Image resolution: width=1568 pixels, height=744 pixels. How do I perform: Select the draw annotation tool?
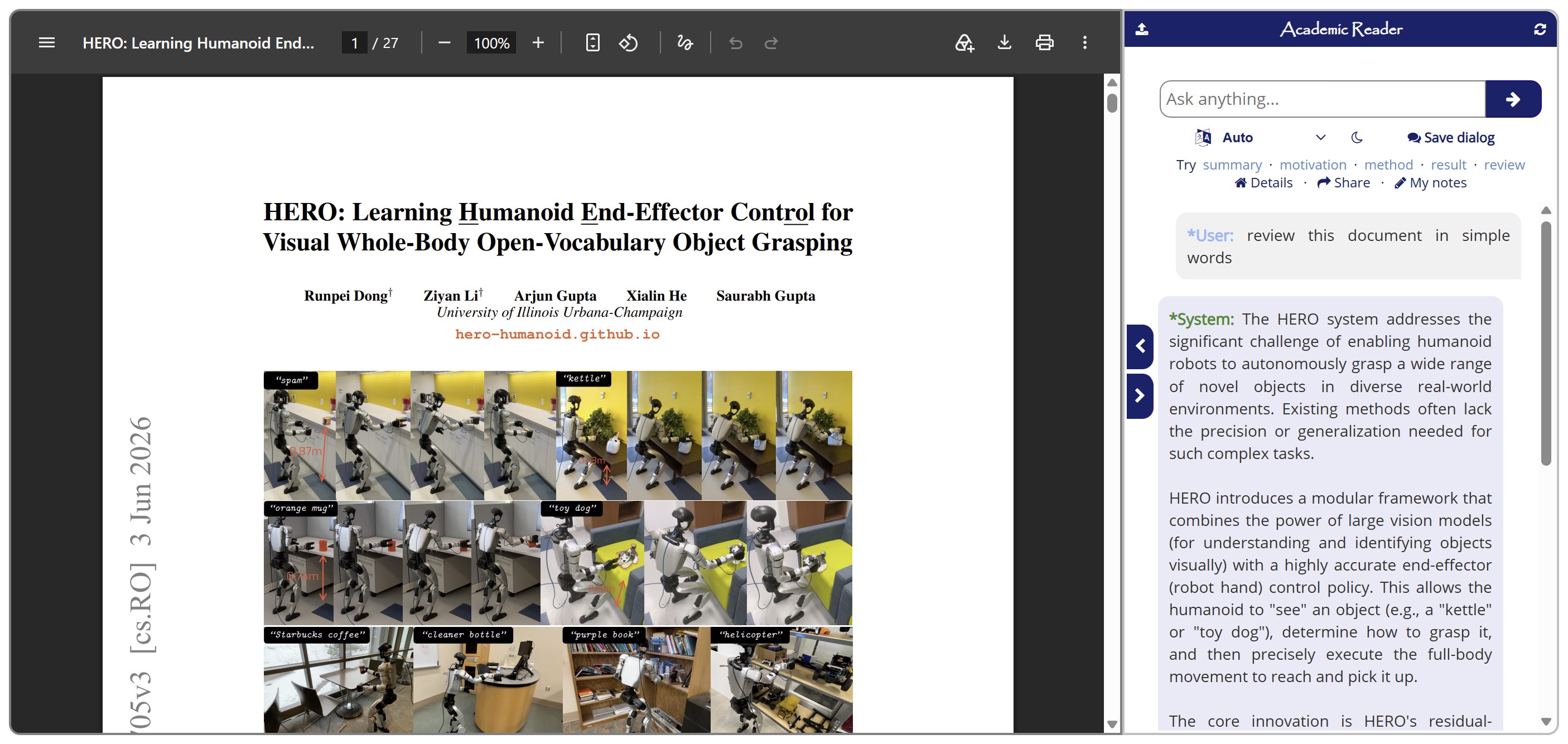[685, 42]
